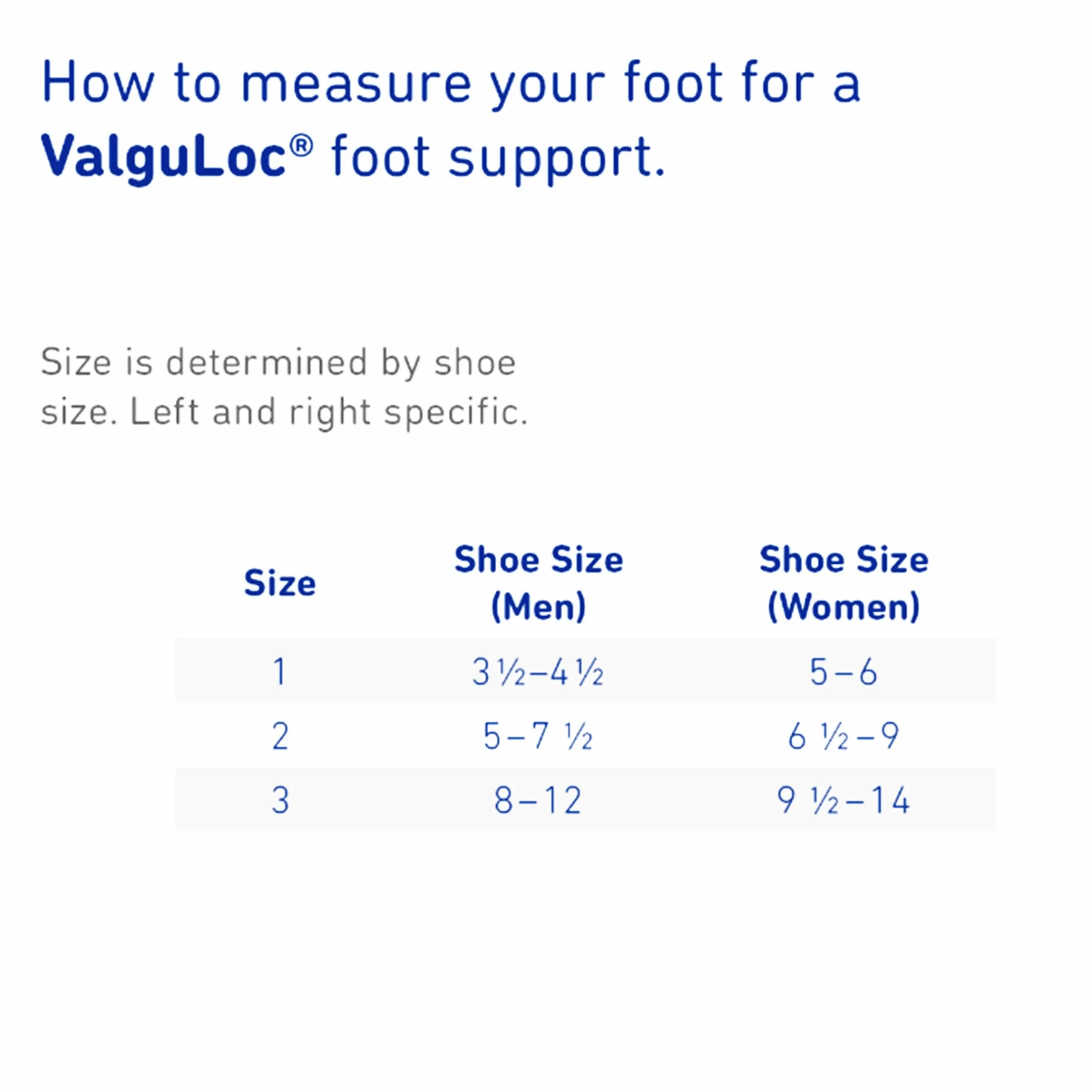Click women's shoe size 6½–9 cell
This screenshot has height=1092, width=1092.
pyautogui.click(x=844, y=736)
